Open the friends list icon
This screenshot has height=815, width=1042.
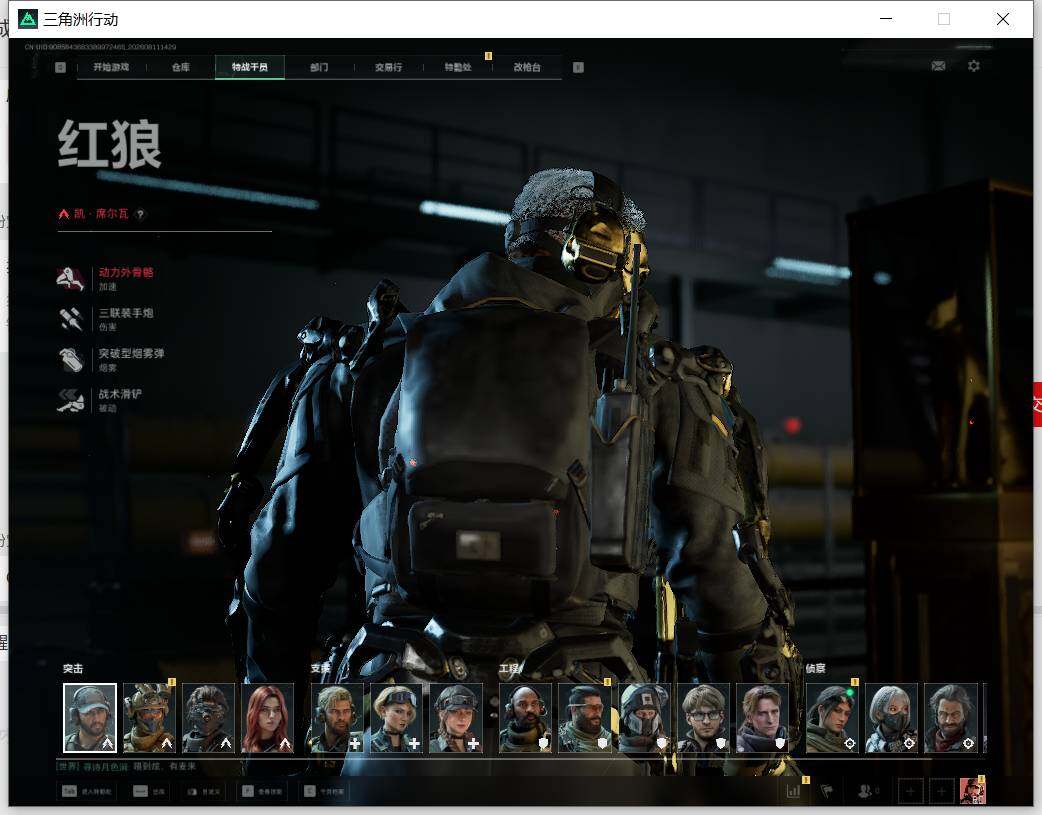(867, 791)
